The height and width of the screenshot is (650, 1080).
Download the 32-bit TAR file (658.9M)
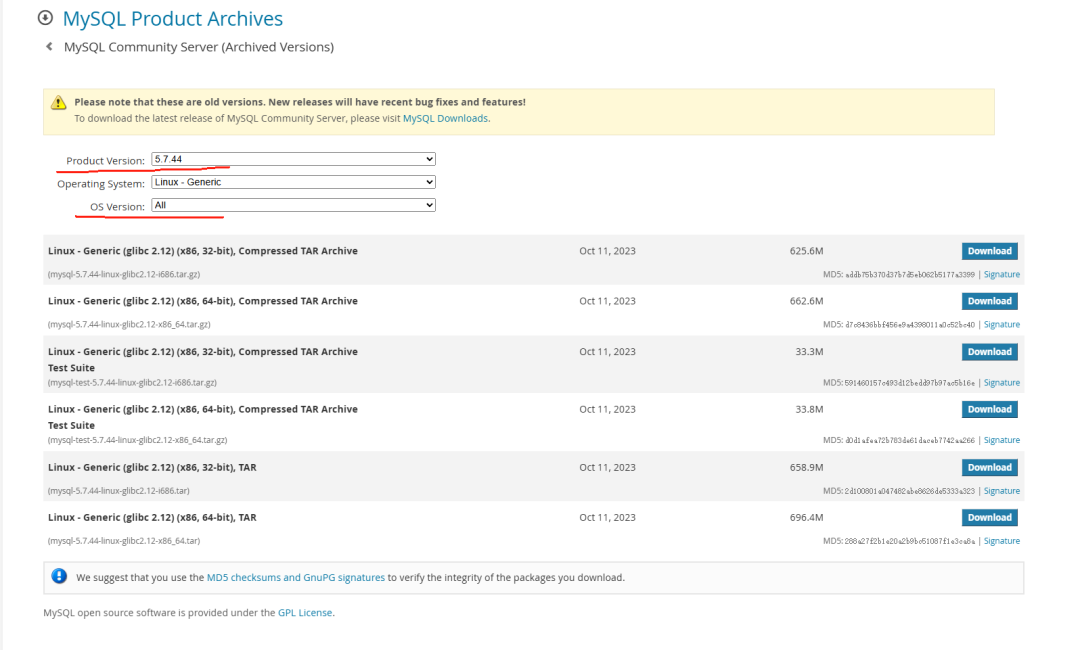[x=989, y=467]
